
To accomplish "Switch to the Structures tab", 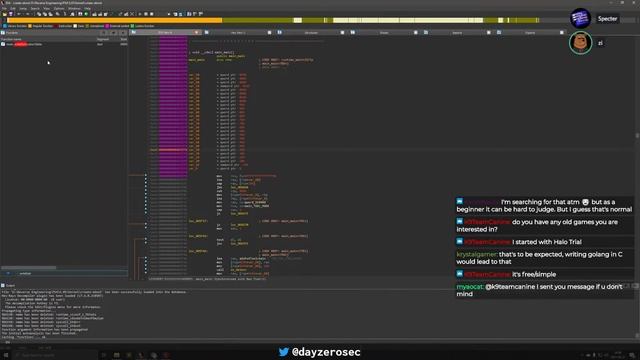I will click(x=311, y=32).
